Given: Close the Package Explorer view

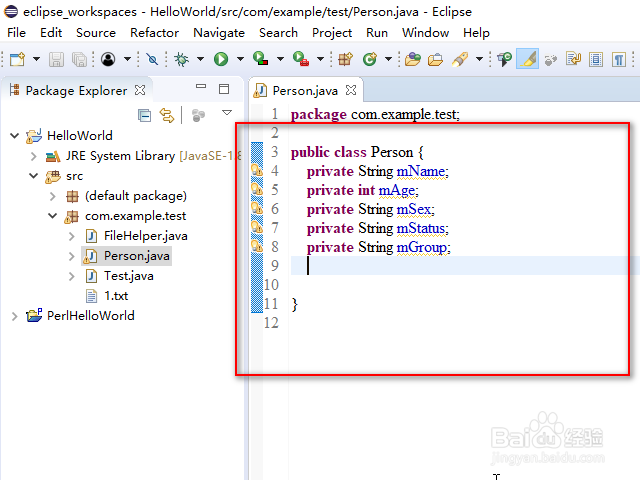Looking at the screenshot, I should pyautogui.click(x=140, y=90).
